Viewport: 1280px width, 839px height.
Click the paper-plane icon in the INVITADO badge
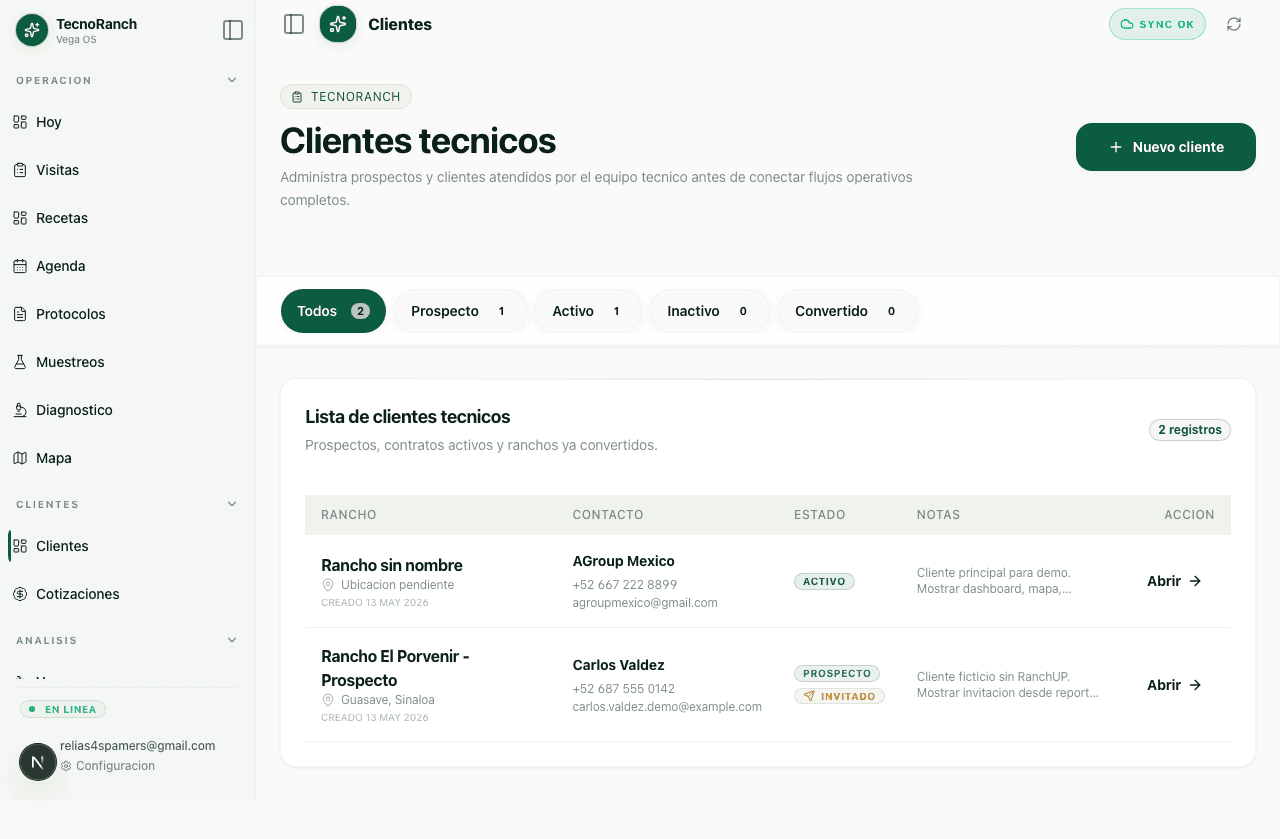[809, 696]
